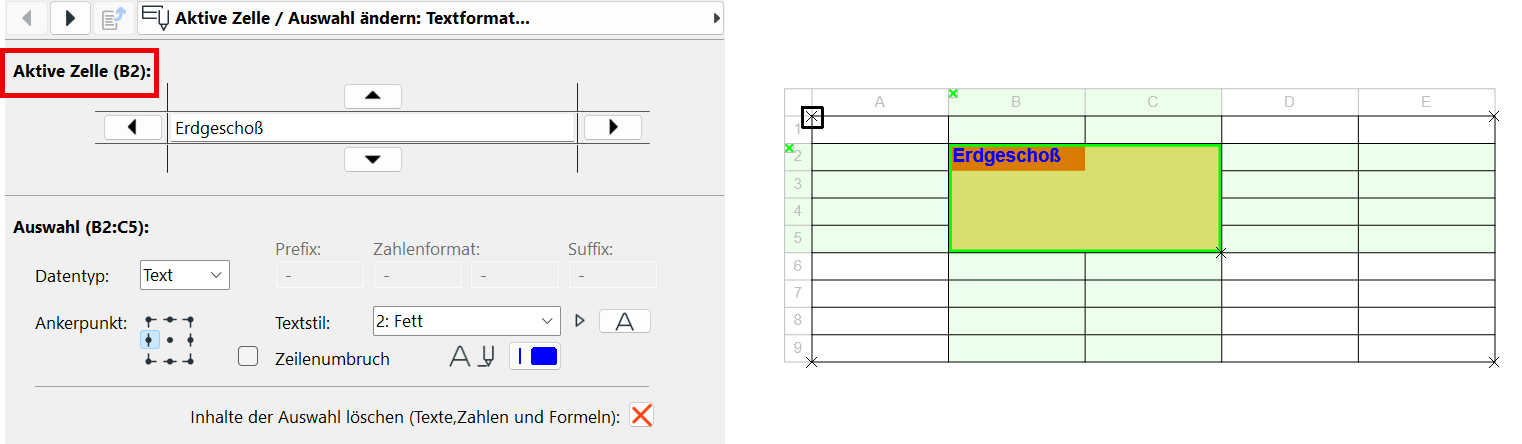Select the middle-left anchor point

[150, 340]
